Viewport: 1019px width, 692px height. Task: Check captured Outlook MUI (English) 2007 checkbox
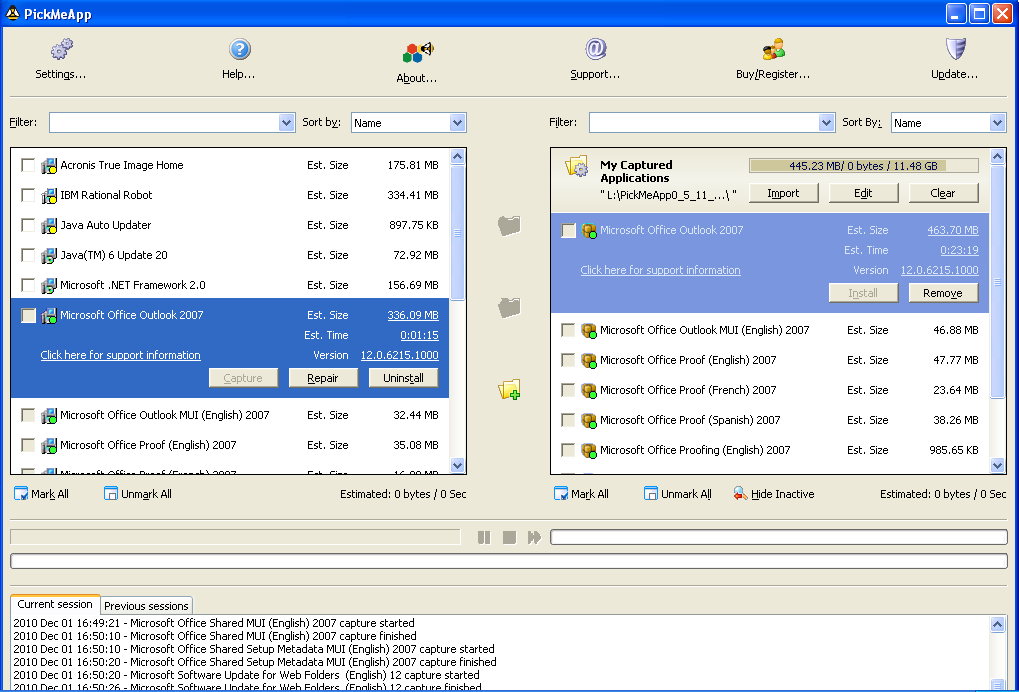[x=568, y=330]
